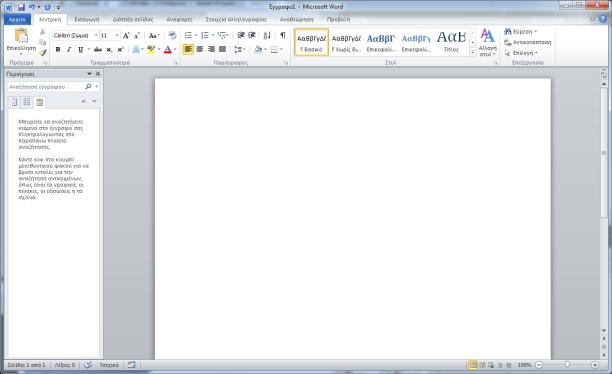This screenshot has height=374, width=612.
Task: Click the Redo icon in quick access toolbar
Action: click(x=47, y=7)
